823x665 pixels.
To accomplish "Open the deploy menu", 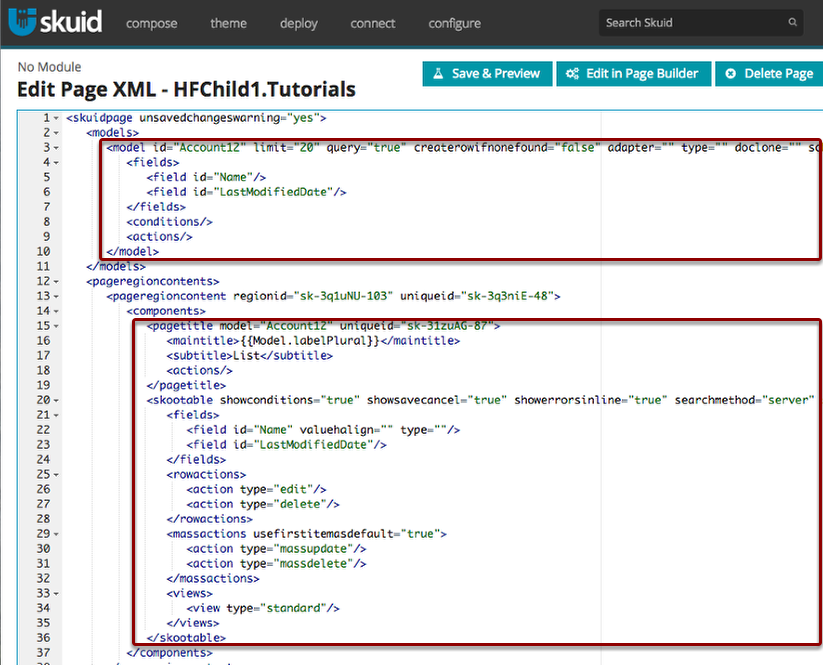I will [299, 24].
